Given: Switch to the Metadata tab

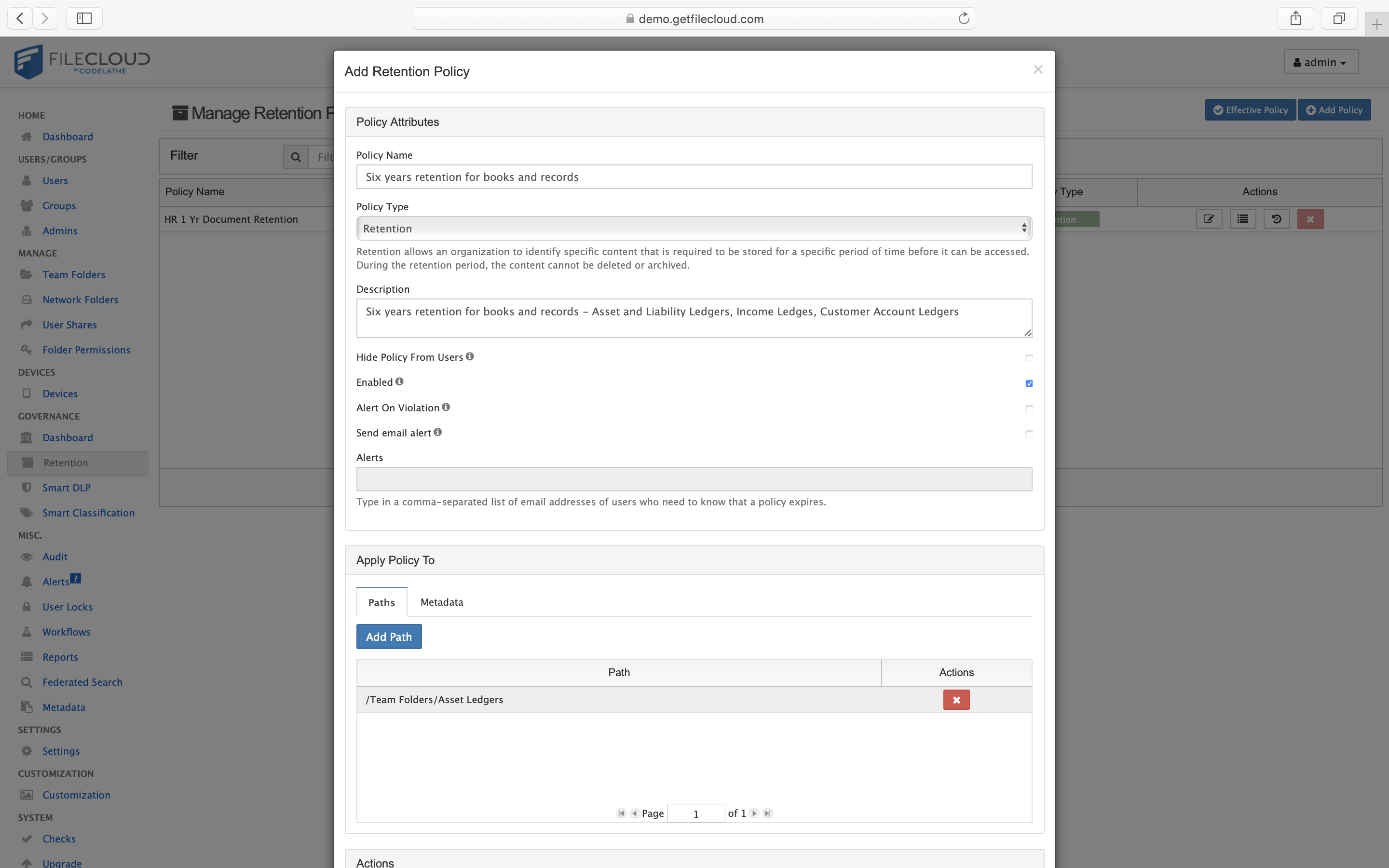Looking at the screenshot, I should coord(441,602).
